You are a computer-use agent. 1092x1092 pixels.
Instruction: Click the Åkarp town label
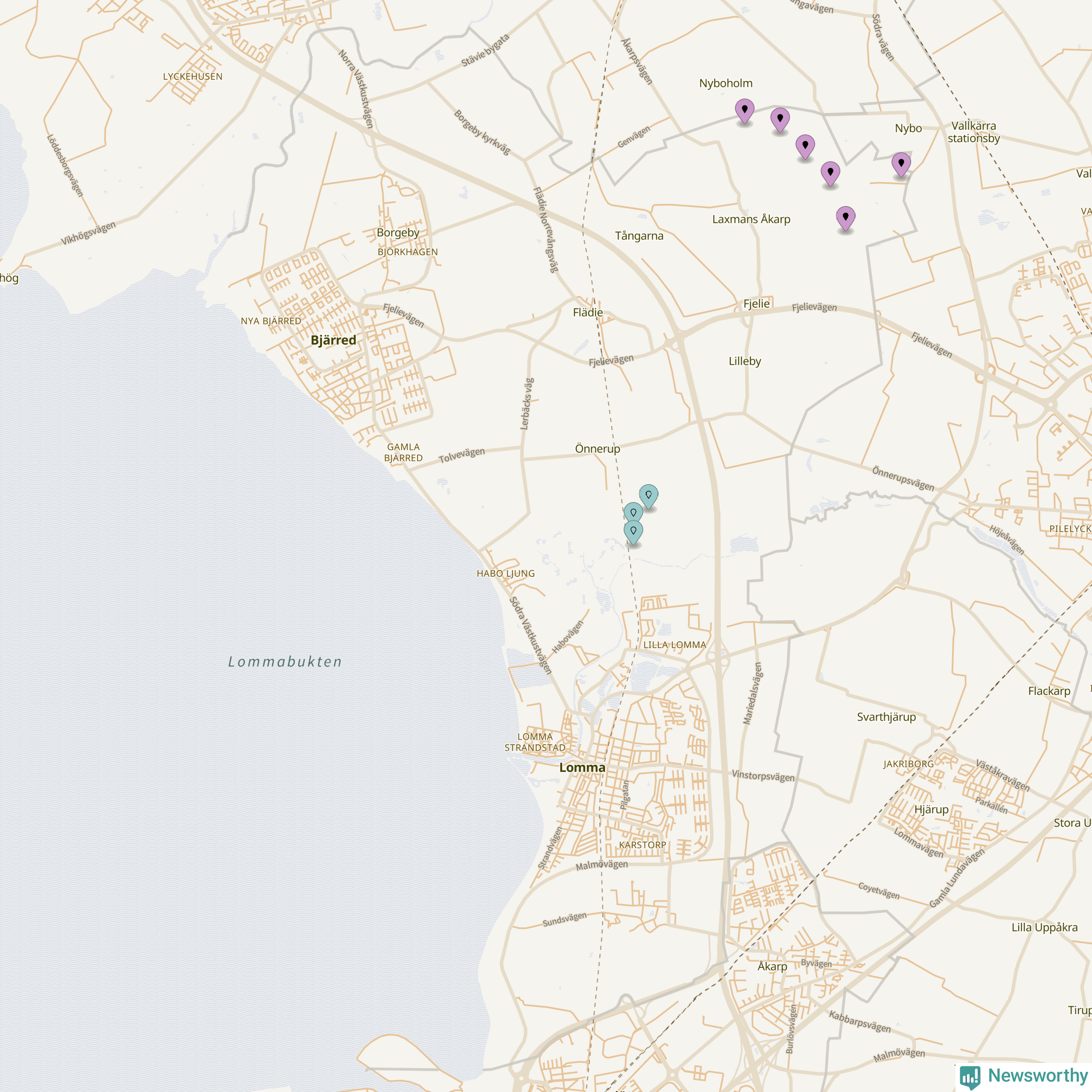click(x=773, y=967)
